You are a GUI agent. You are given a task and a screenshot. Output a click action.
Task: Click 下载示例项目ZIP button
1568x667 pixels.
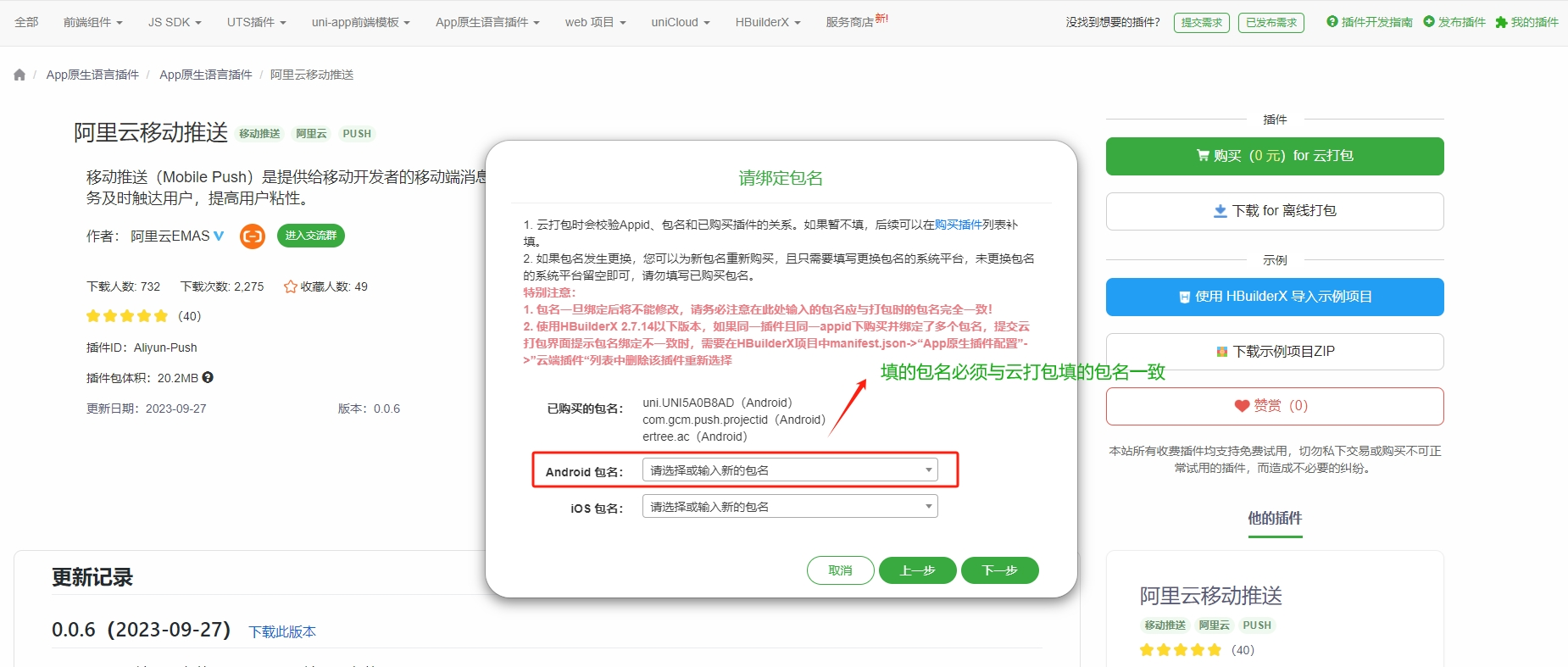(x=1275, y=352)
